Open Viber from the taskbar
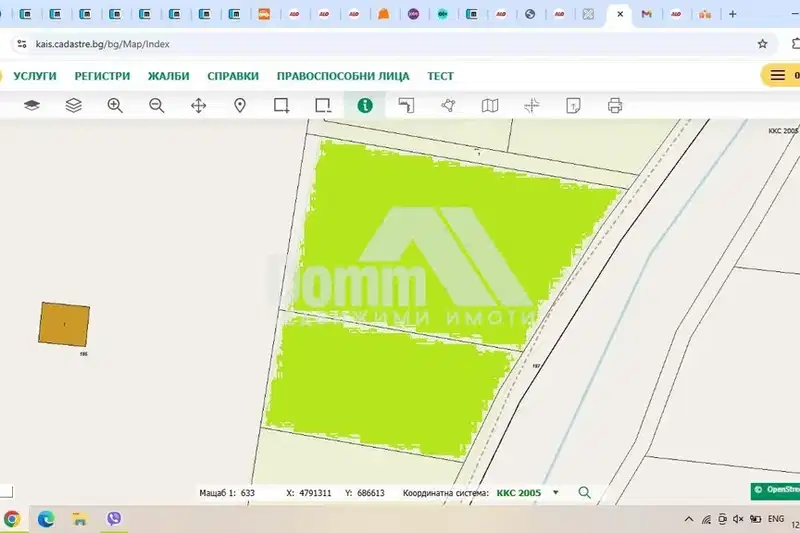The width and height of the screenshot is (800, 533). [114, 519]
